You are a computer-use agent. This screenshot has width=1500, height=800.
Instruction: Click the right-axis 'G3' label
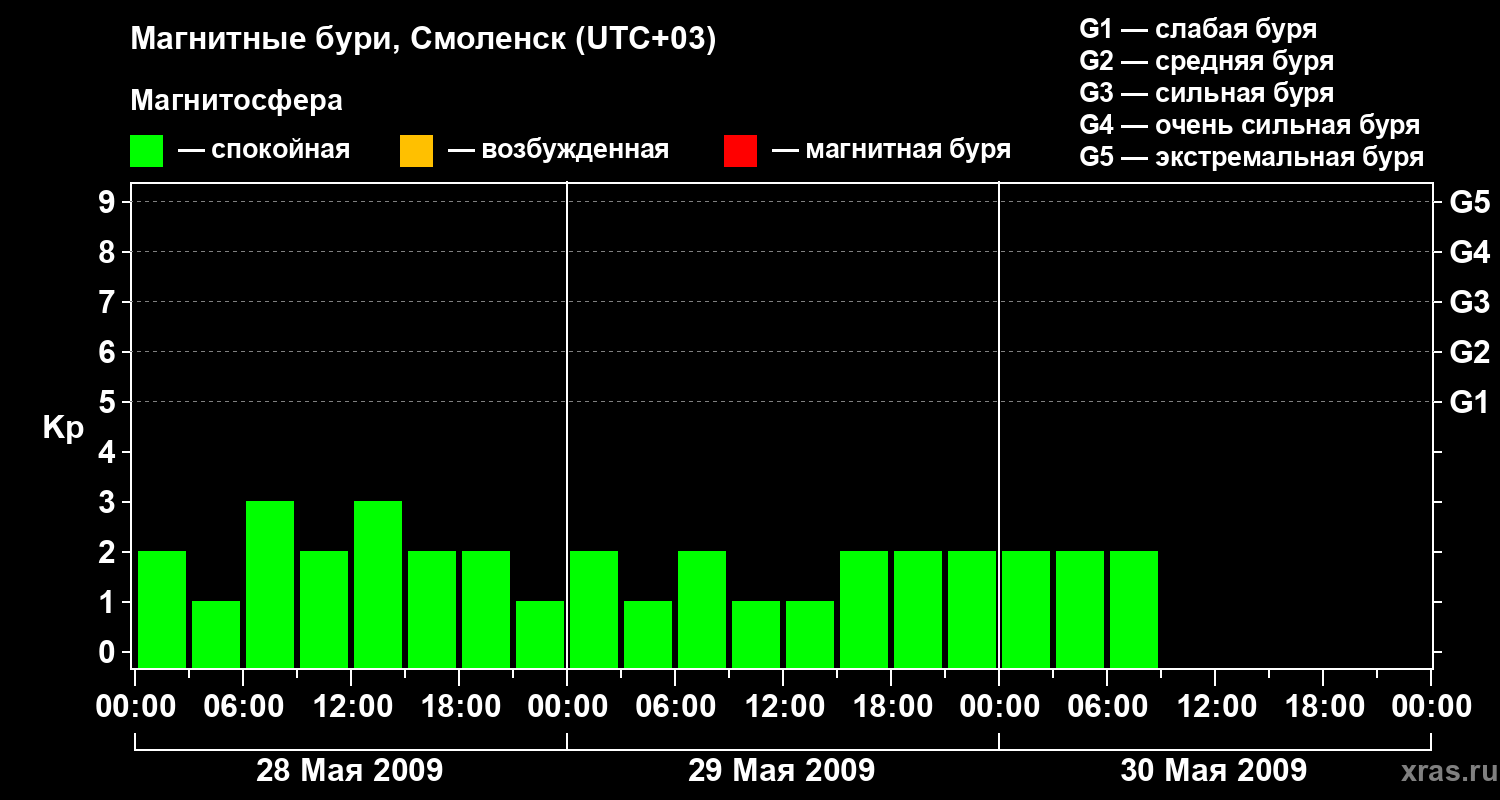tap(1469, 303)
